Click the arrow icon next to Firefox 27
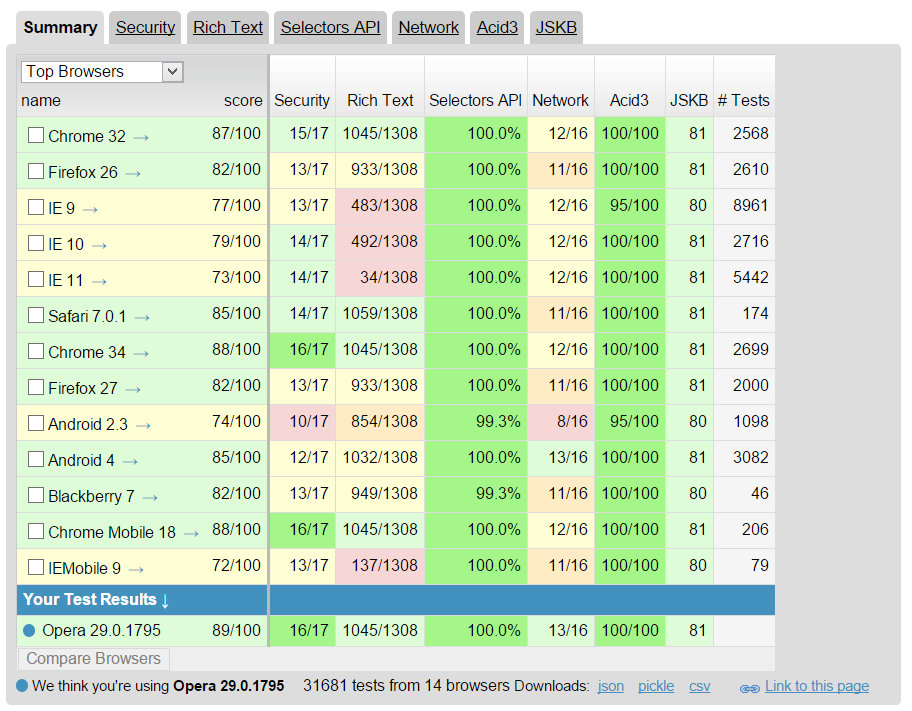Viewport: 912px width, 711px height. click(x=133, y=390)
